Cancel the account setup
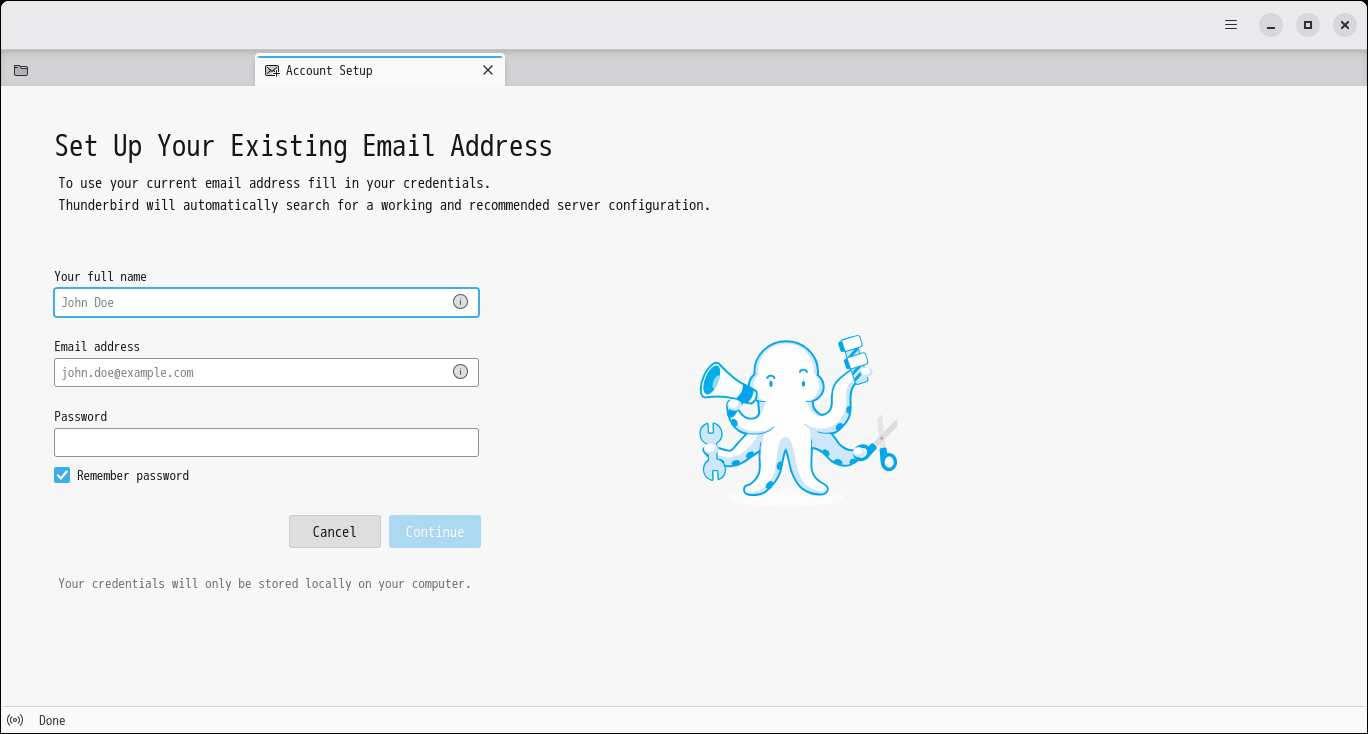Screen dimensions: 1368x734 tap(335, 532)
